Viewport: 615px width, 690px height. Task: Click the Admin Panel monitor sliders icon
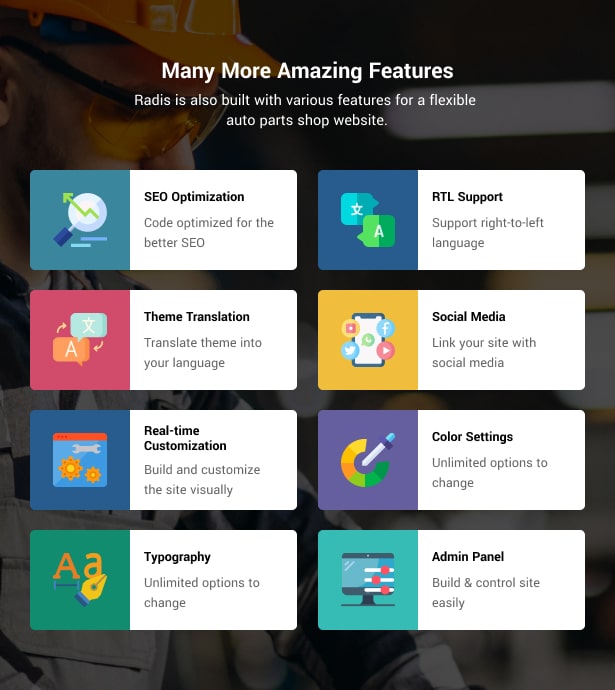point(368,579)
